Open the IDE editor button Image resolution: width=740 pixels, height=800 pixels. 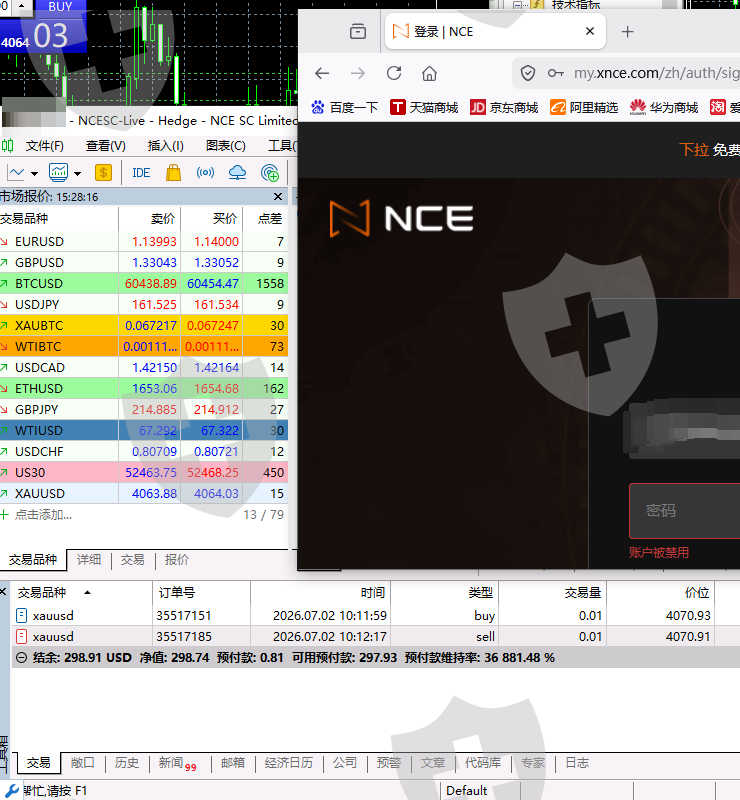click(x=141, y=173)
